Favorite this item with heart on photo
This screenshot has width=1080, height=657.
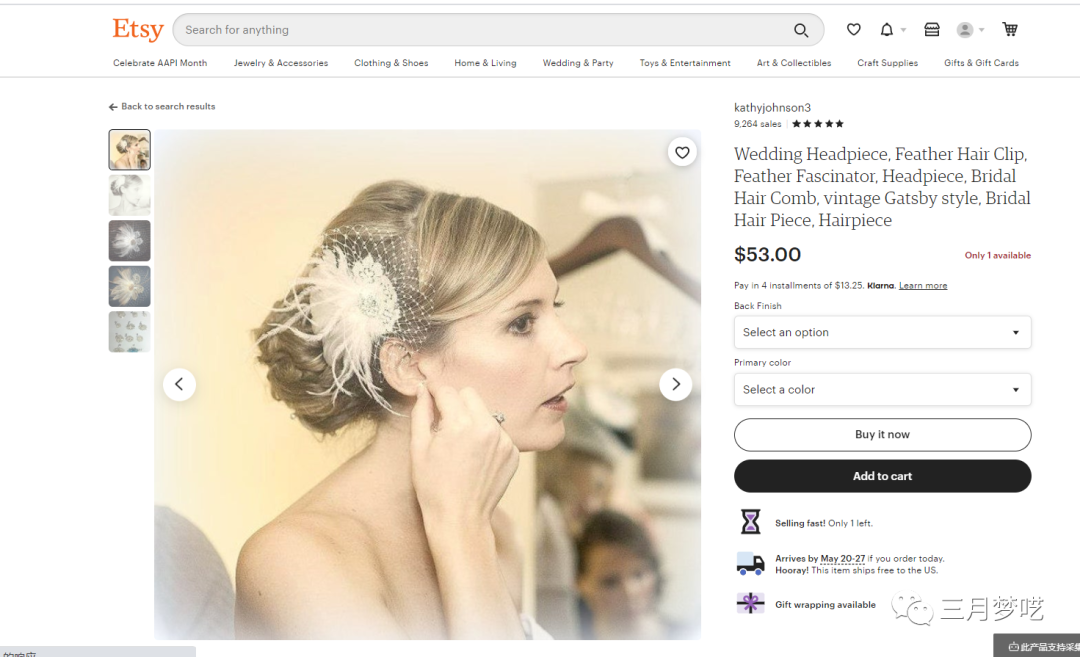(x=682, y=153)
